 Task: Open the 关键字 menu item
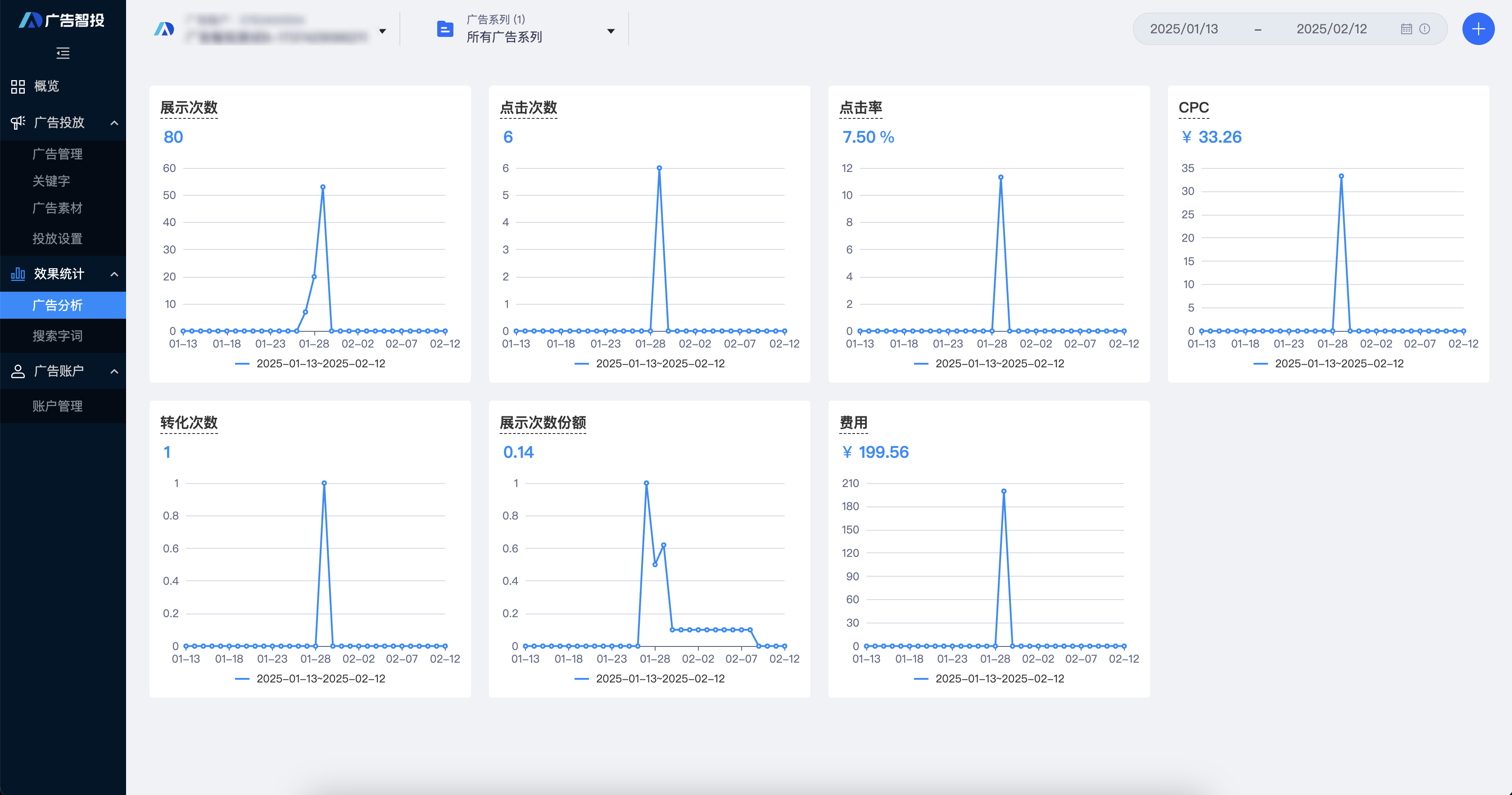point(51,181)
